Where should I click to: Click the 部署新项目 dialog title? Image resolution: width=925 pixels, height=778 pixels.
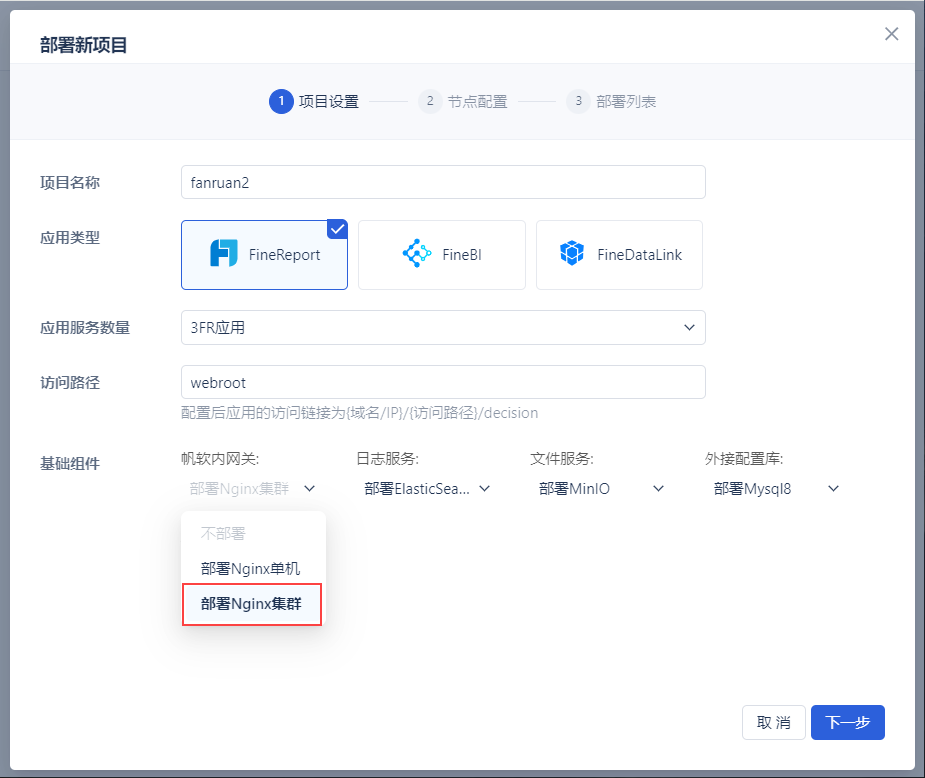(84, 45)
